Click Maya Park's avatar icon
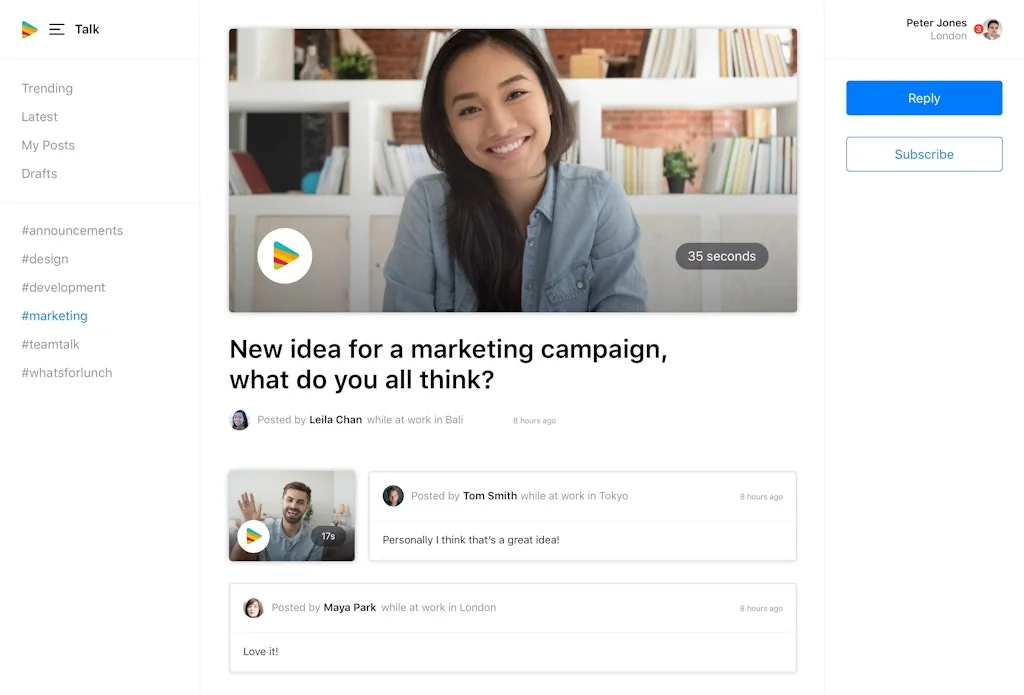The image size is (1024, 695). click(x=254, y=608)
